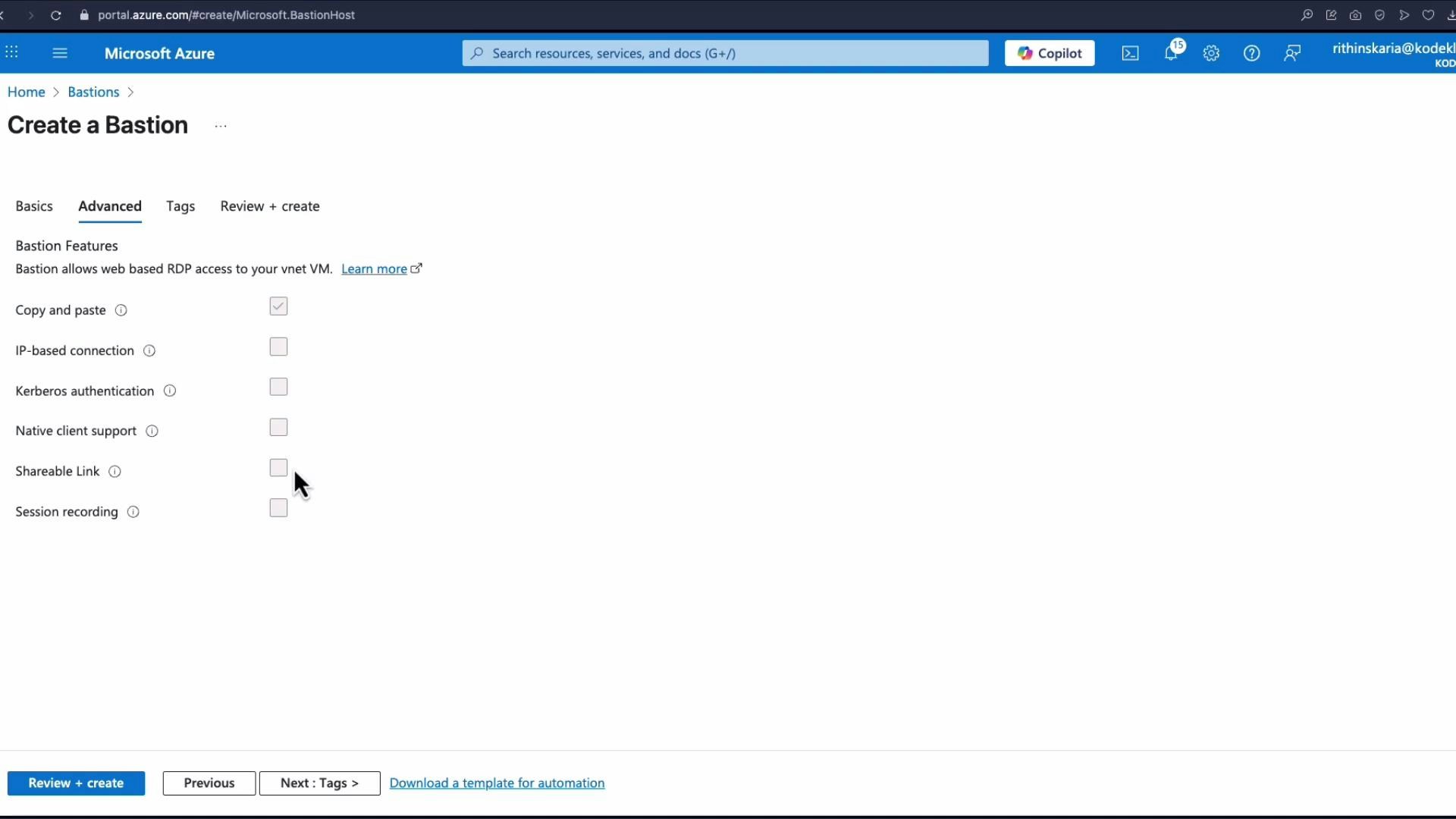Screen dimensions: 1456x819
Task: Open the portal hamburger menu
Action: tap(59, 53)
